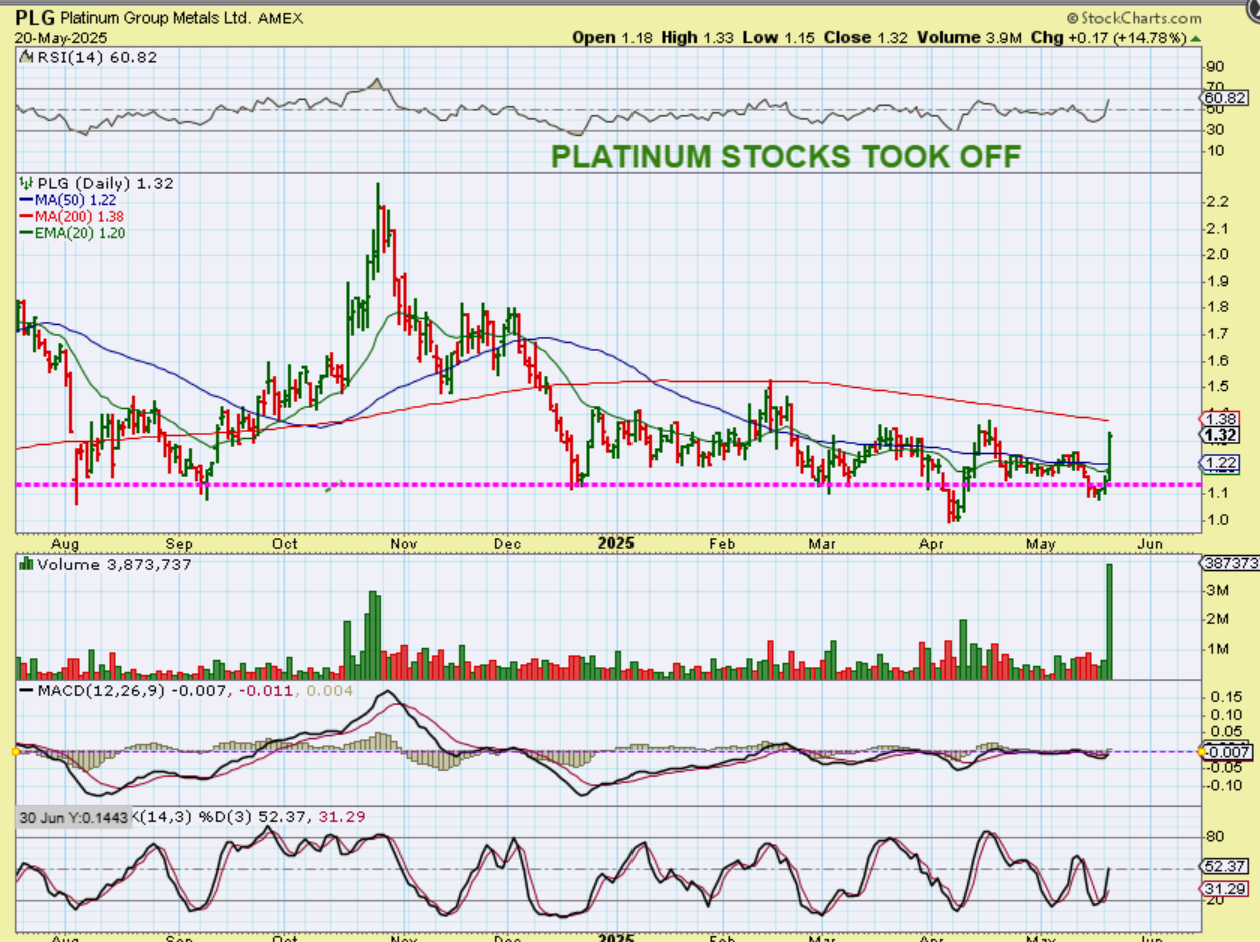The image size is (1260, 942).
Task: Click the PLG (Daily) 1.32 legend text
Action: click(104, 184)
